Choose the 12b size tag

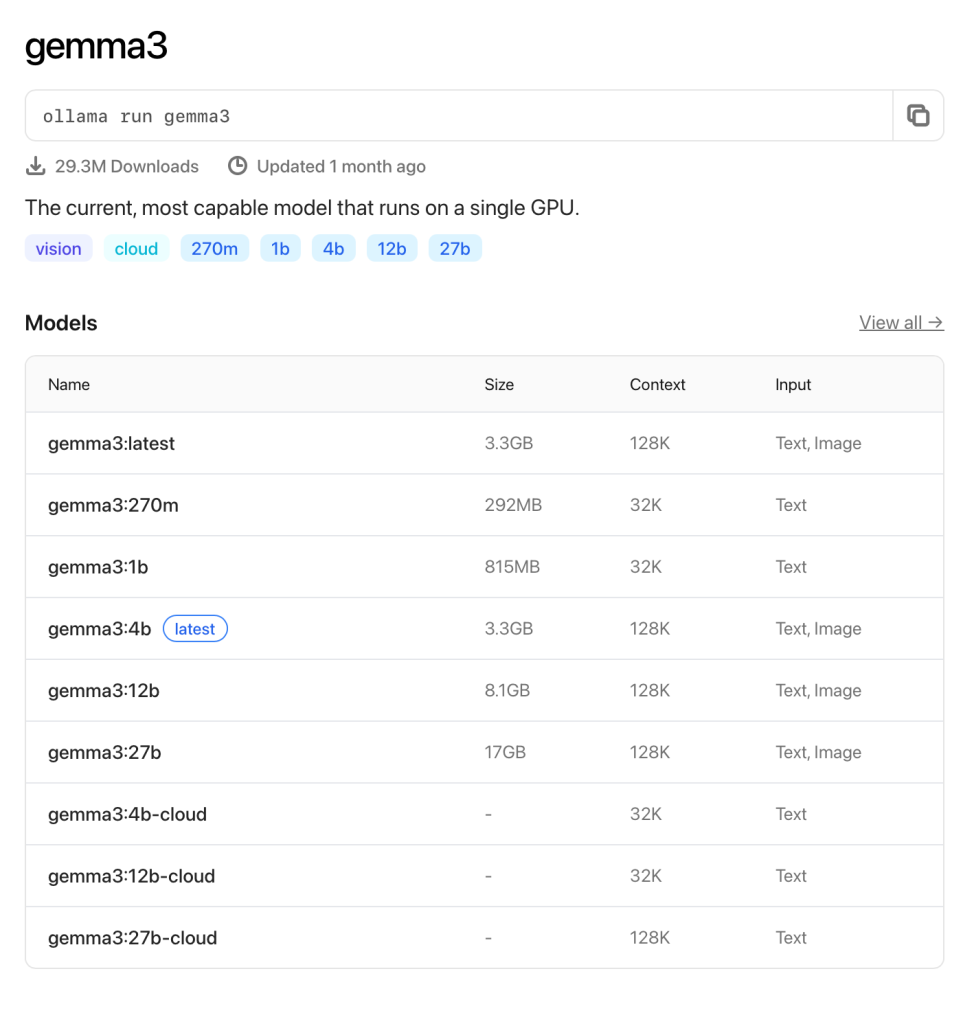(x=391, y=249)
